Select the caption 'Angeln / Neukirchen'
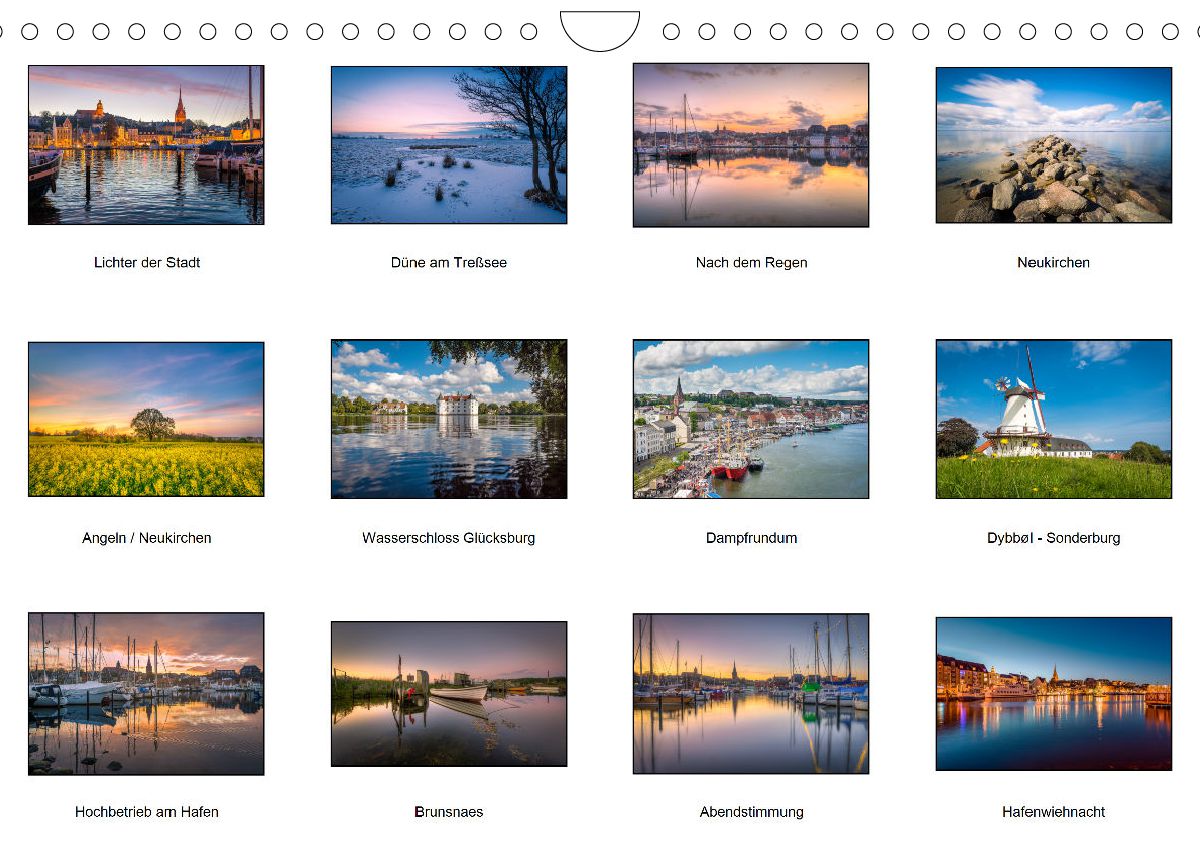 point(147,538)
